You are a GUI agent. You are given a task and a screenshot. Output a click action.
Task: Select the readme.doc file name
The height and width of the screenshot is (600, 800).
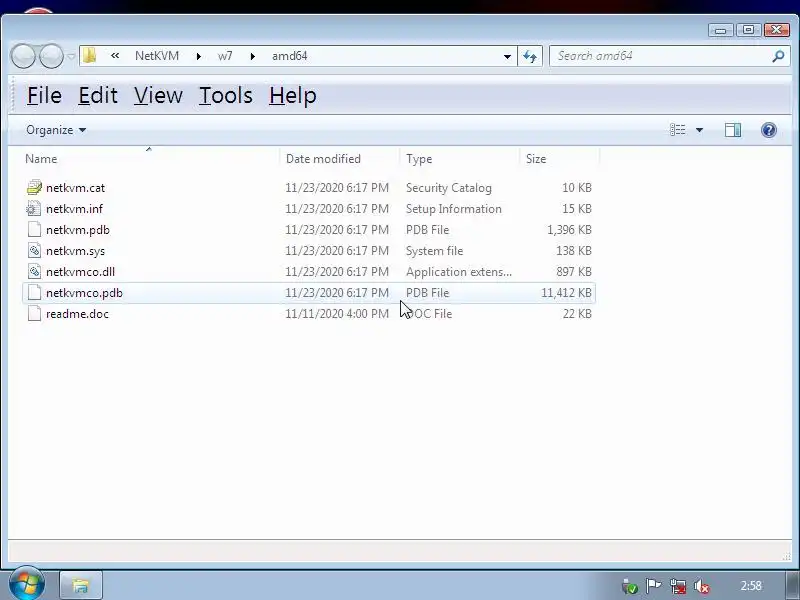click(x=78, y=314)
